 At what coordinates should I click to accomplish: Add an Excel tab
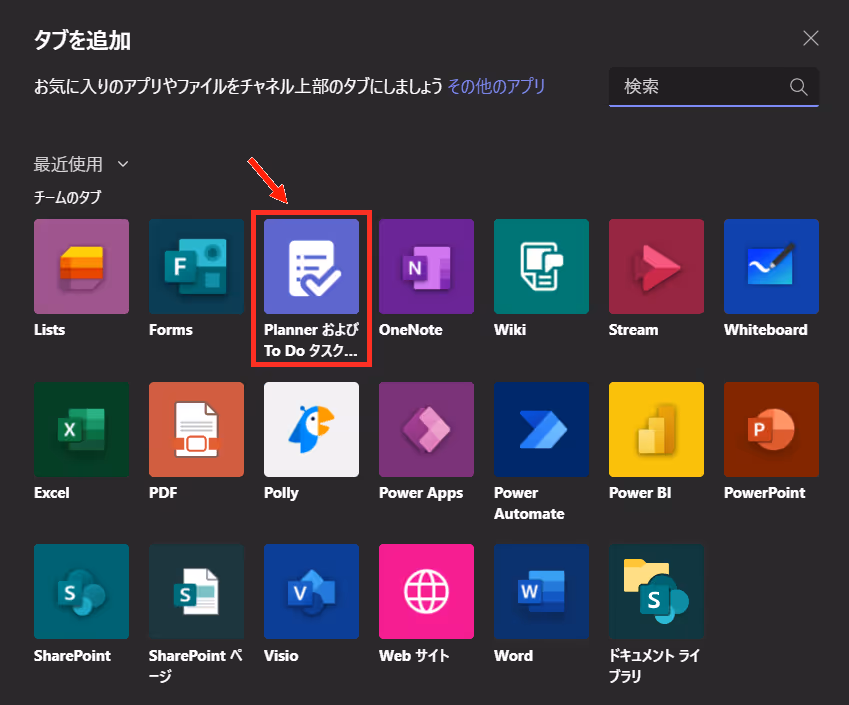click(x=81, y=429)
